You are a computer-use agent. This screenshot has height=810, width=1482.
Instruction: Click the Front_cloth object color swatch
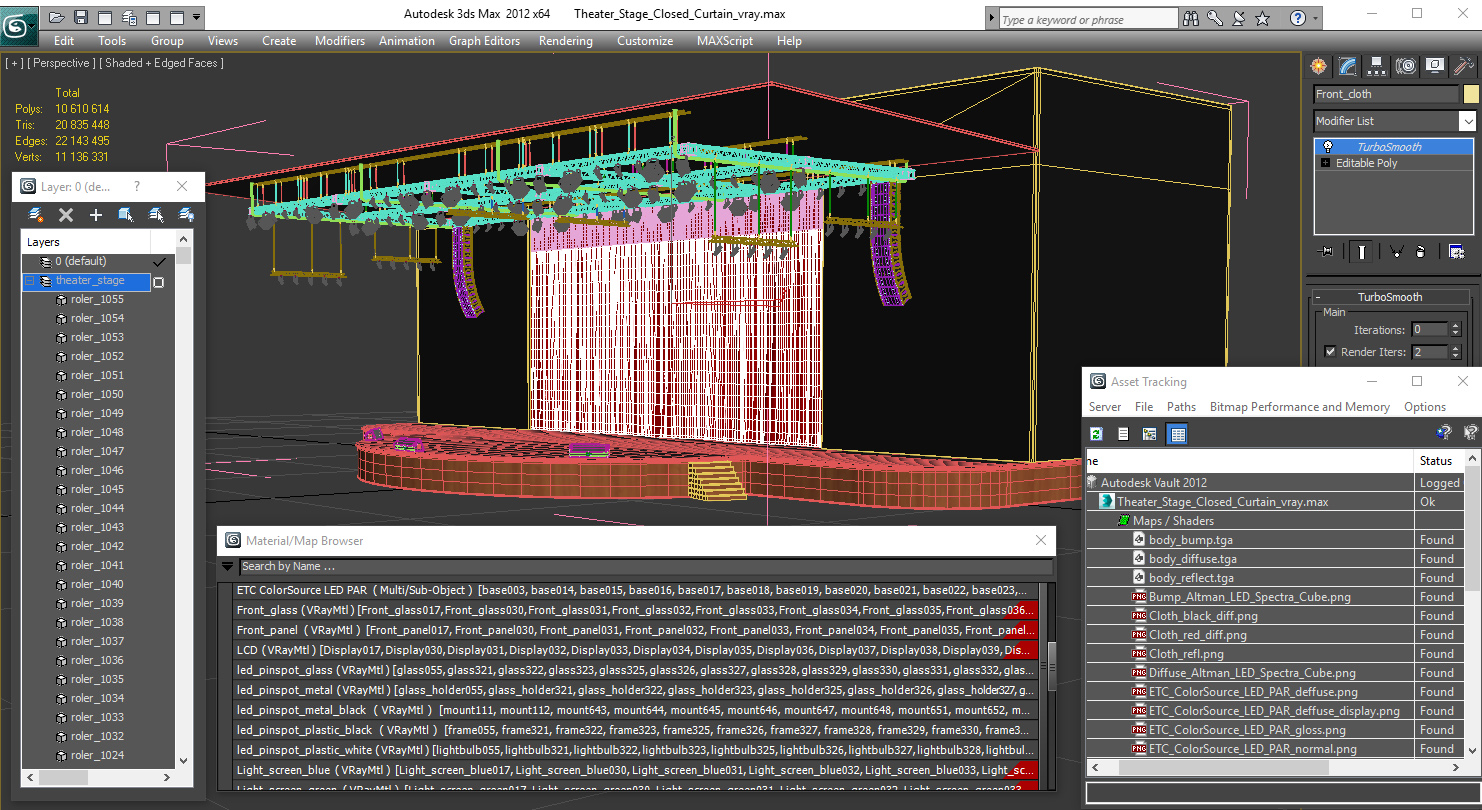[x=1471, y=94]
